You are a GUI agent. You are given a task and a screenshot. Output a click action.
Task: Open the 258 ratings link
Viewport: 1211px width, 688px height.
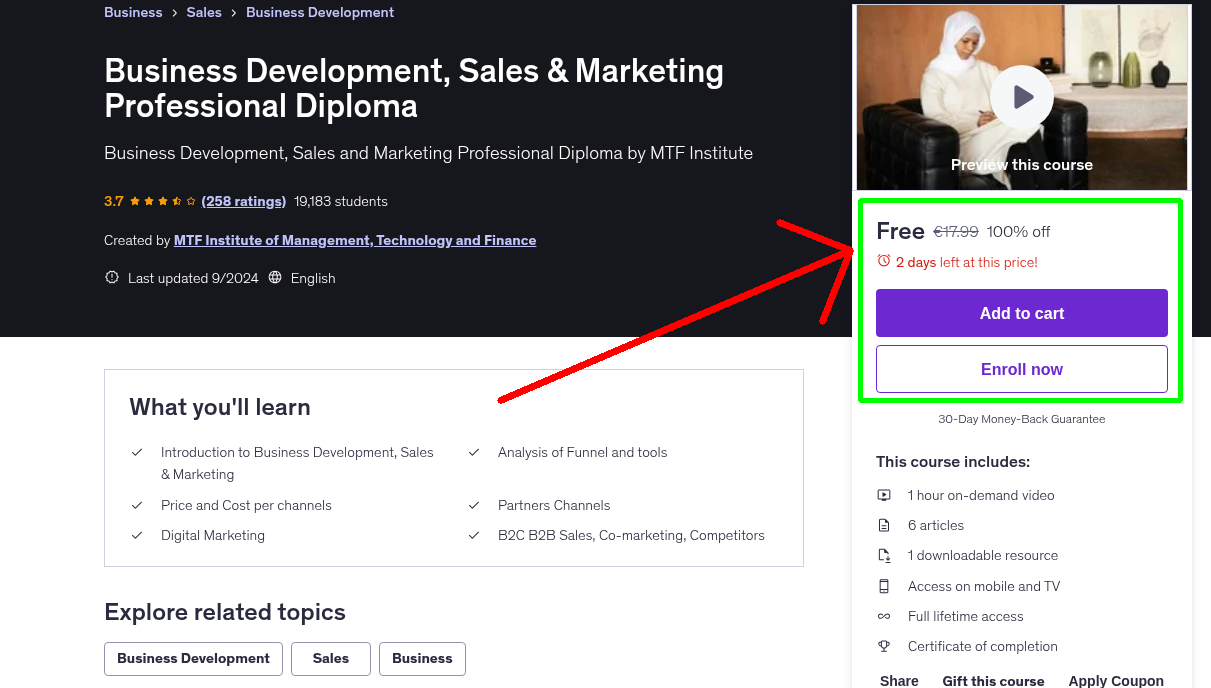pyautogui.click(x=243, y=201)
